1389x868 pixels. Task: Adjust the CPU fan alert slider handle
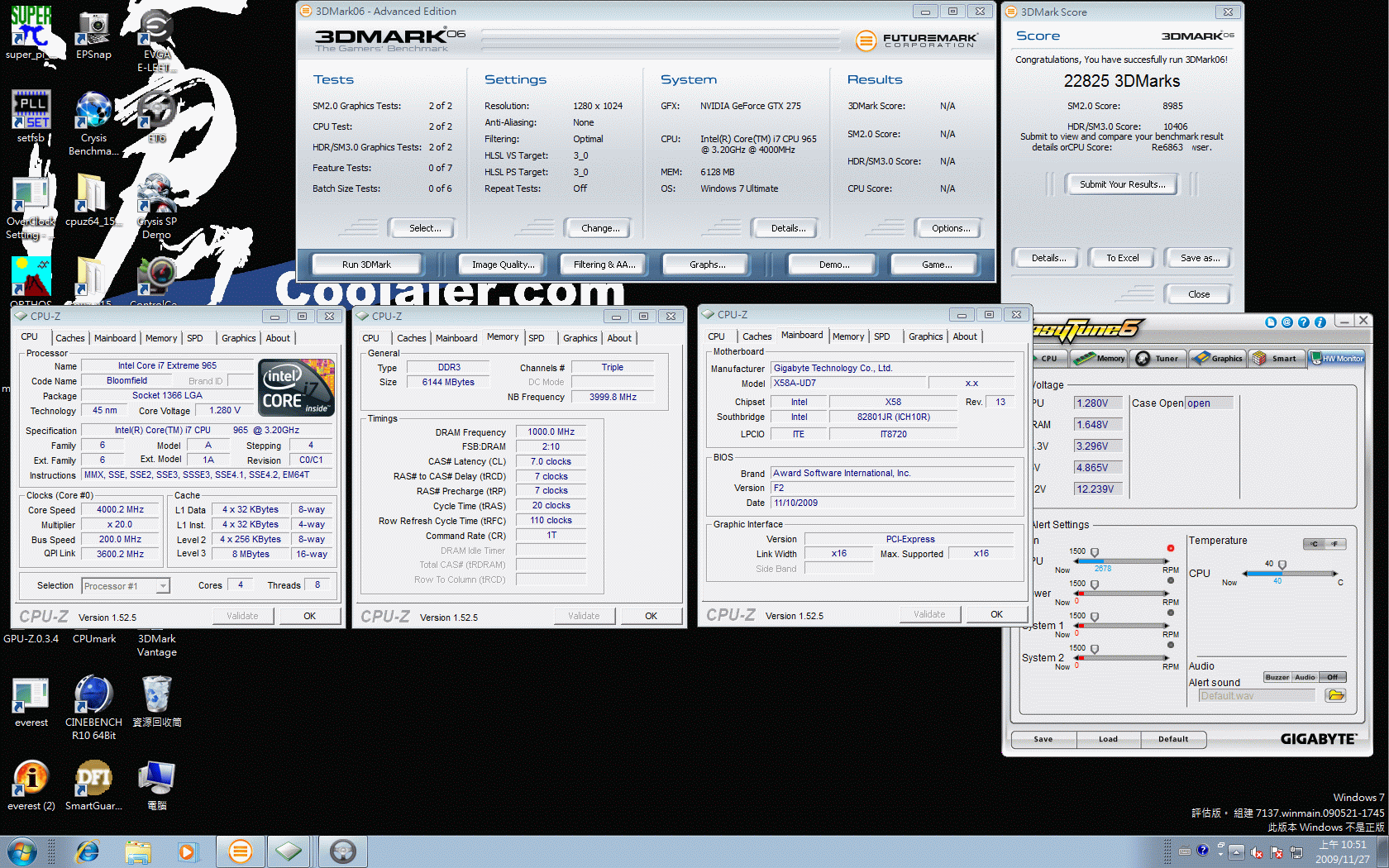1095,552
